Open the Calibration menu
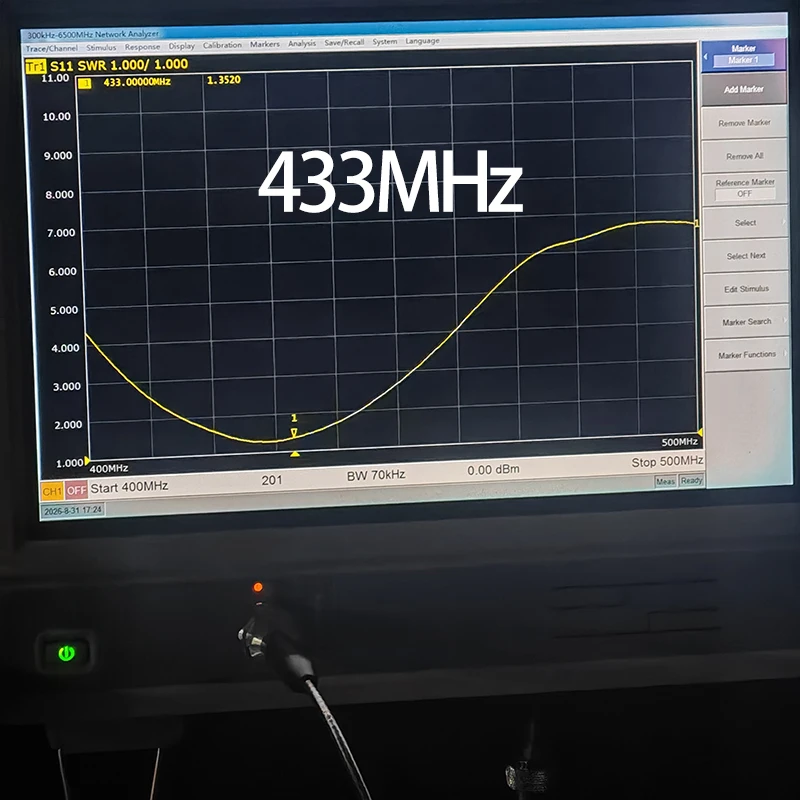This screenshot has width=800, height=800. [x=222, y=45]
